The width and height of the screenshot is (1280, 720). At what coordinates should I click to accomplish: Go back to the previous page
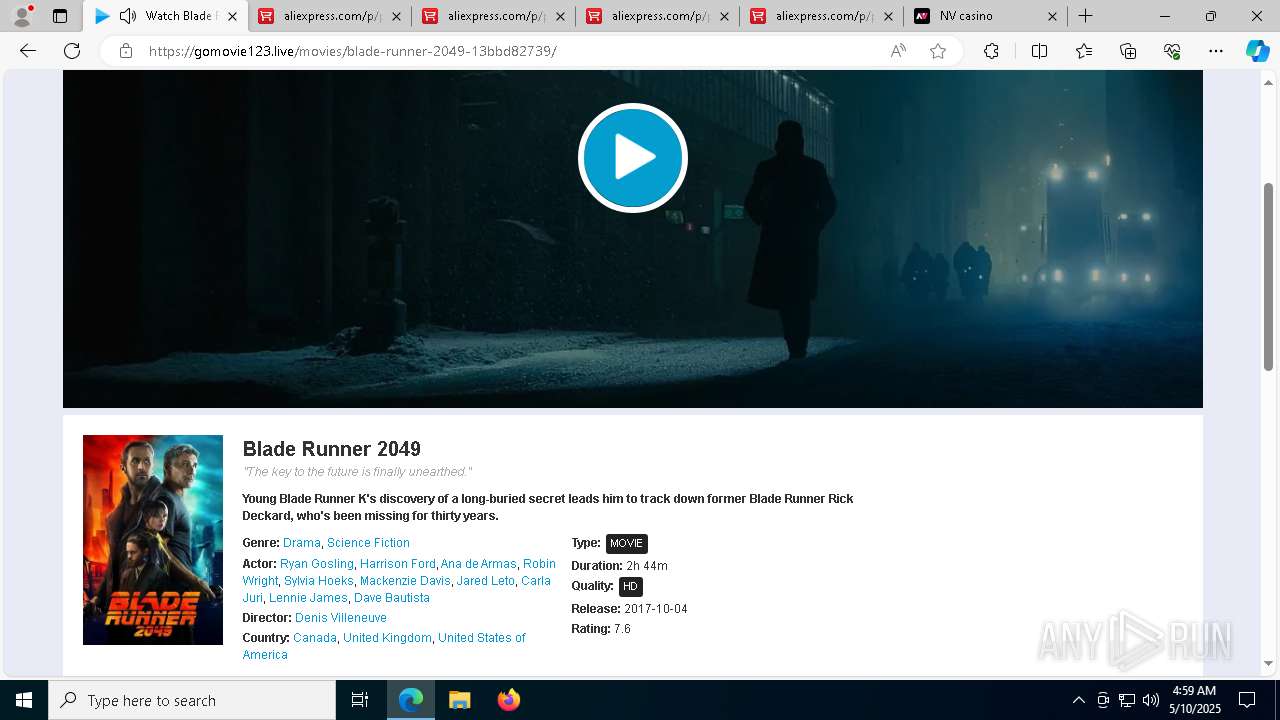[28, 51]
